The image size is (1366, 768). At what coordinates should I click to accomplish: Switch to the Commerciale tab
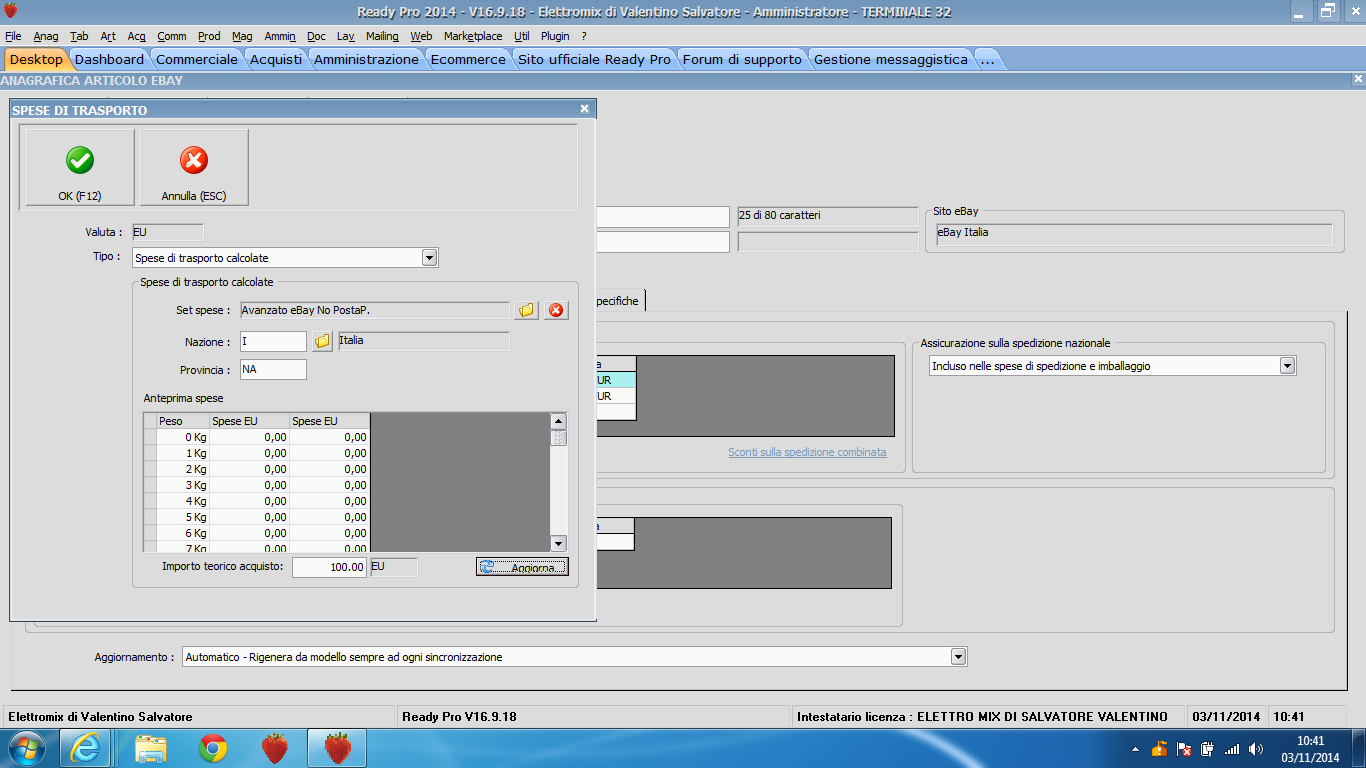coord(197,59)
